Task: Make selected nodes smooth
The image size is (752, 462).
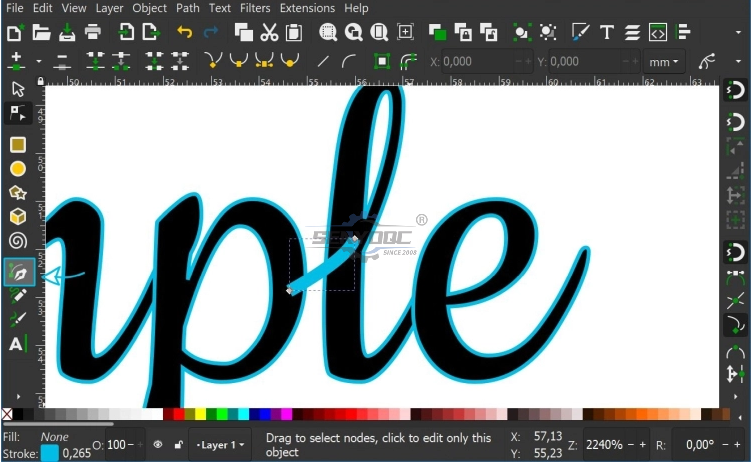Action: 238,61
